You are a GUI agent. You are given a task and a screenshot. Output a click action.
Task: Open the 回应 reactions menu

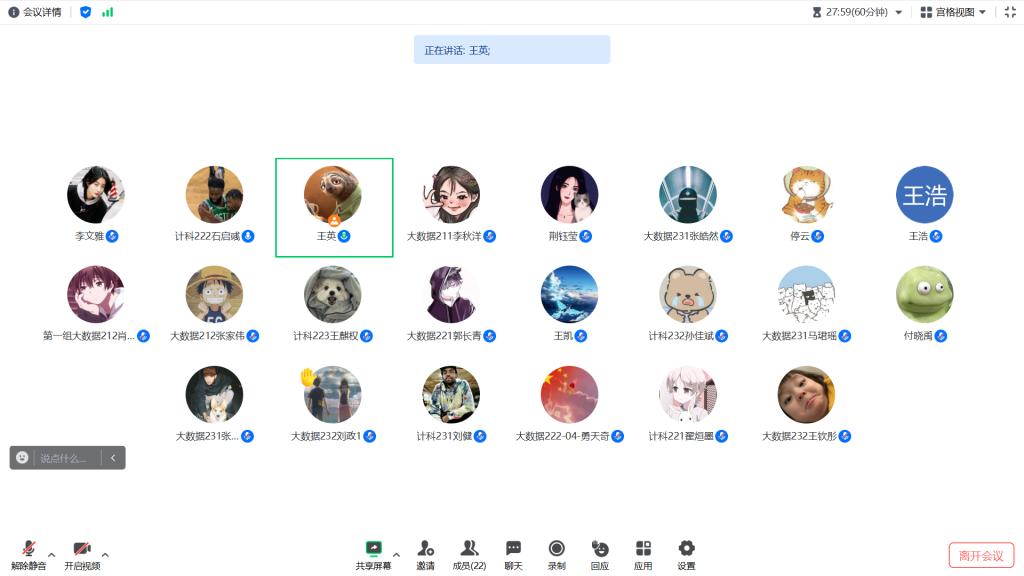[599, 554]
